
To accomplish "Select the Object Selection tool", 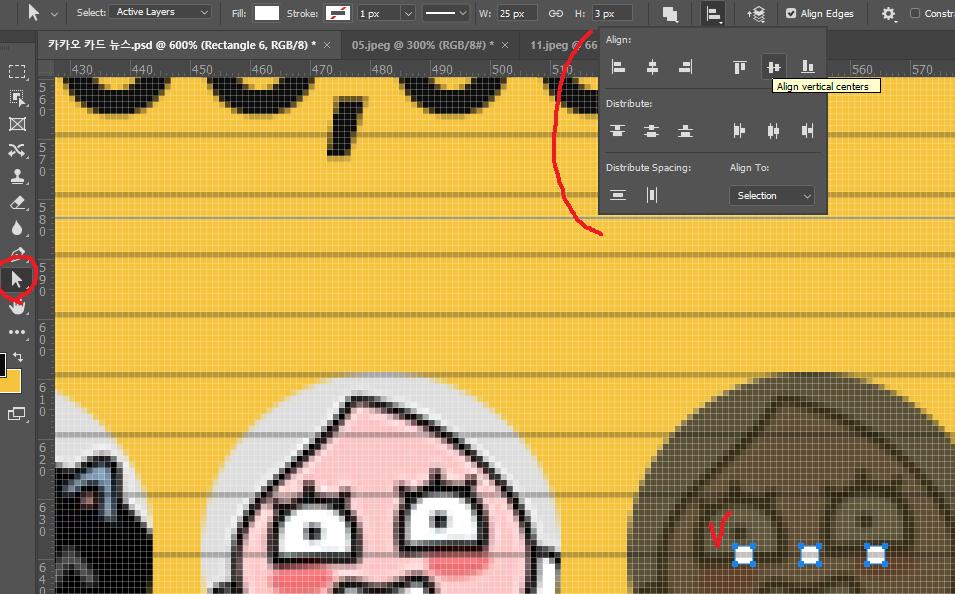I will 17,97.
